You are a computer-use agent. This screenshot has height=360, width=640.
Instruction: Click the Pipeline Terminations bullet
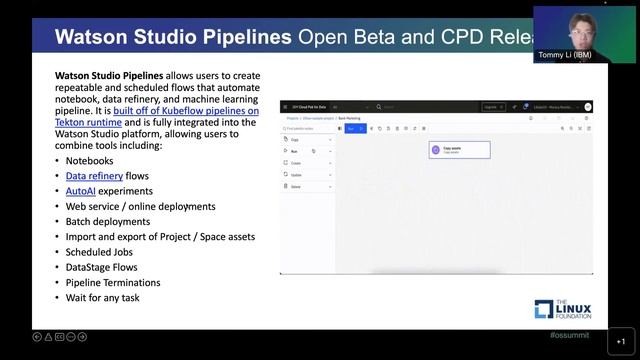pos(113,282)
